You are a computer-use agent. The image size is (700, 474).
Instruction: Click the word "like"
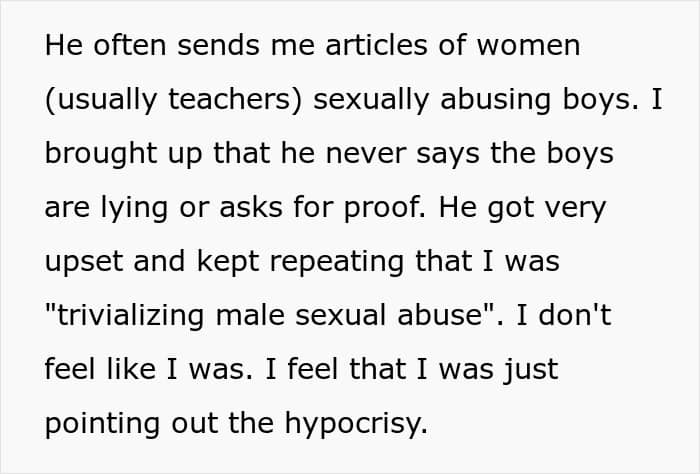pos(131,369)
